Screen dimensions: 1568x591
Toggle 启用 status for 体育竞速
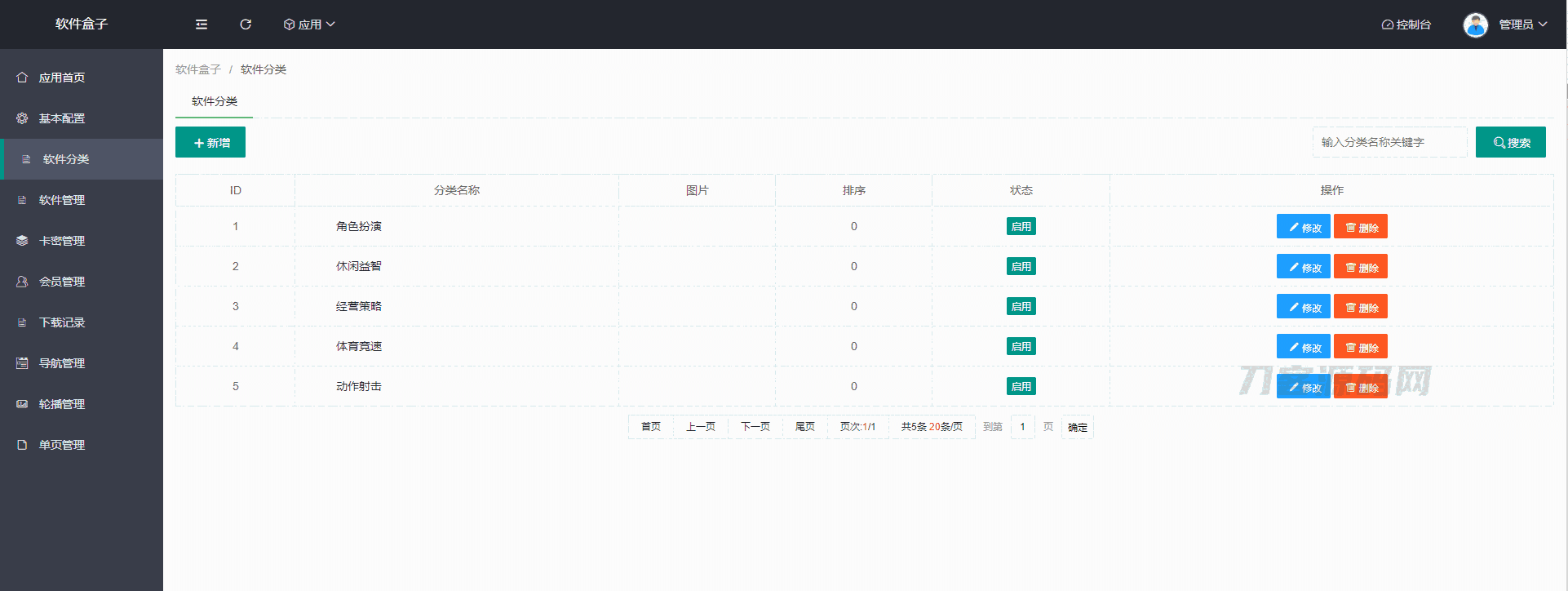coord(1021,346)
